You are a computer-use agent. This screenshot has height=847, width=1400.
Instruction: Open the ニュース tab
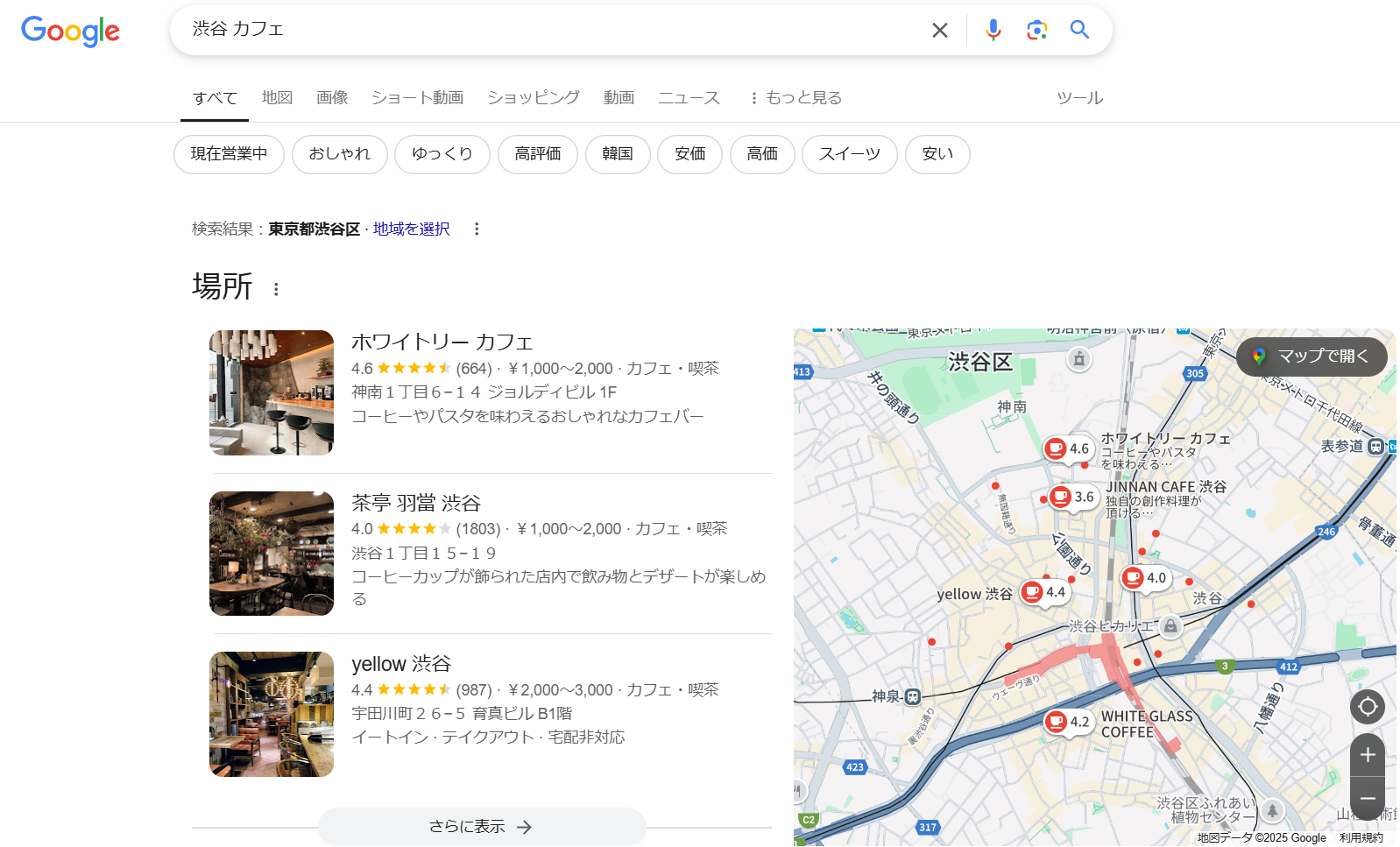(689, 98)
